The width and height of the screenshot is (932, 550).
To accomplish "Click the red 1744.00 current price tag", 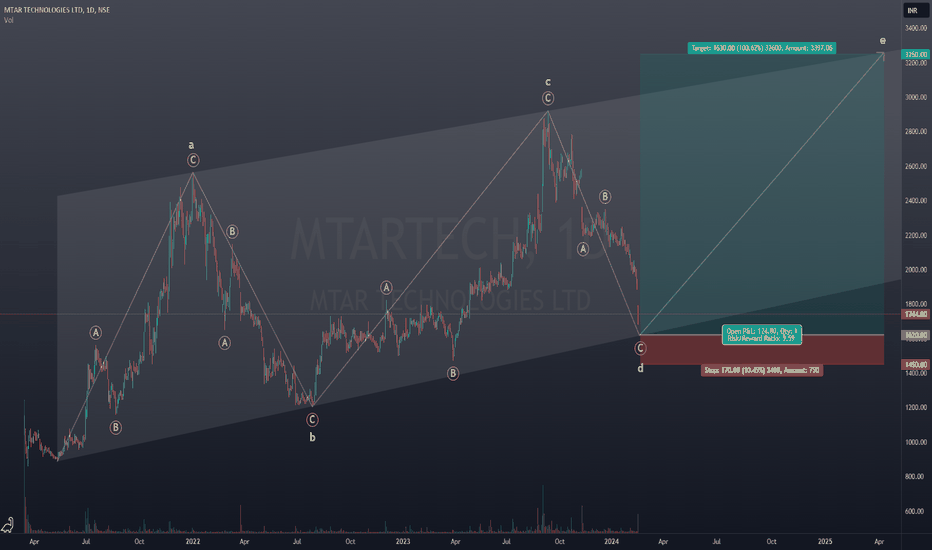I will tap(916, 314).
